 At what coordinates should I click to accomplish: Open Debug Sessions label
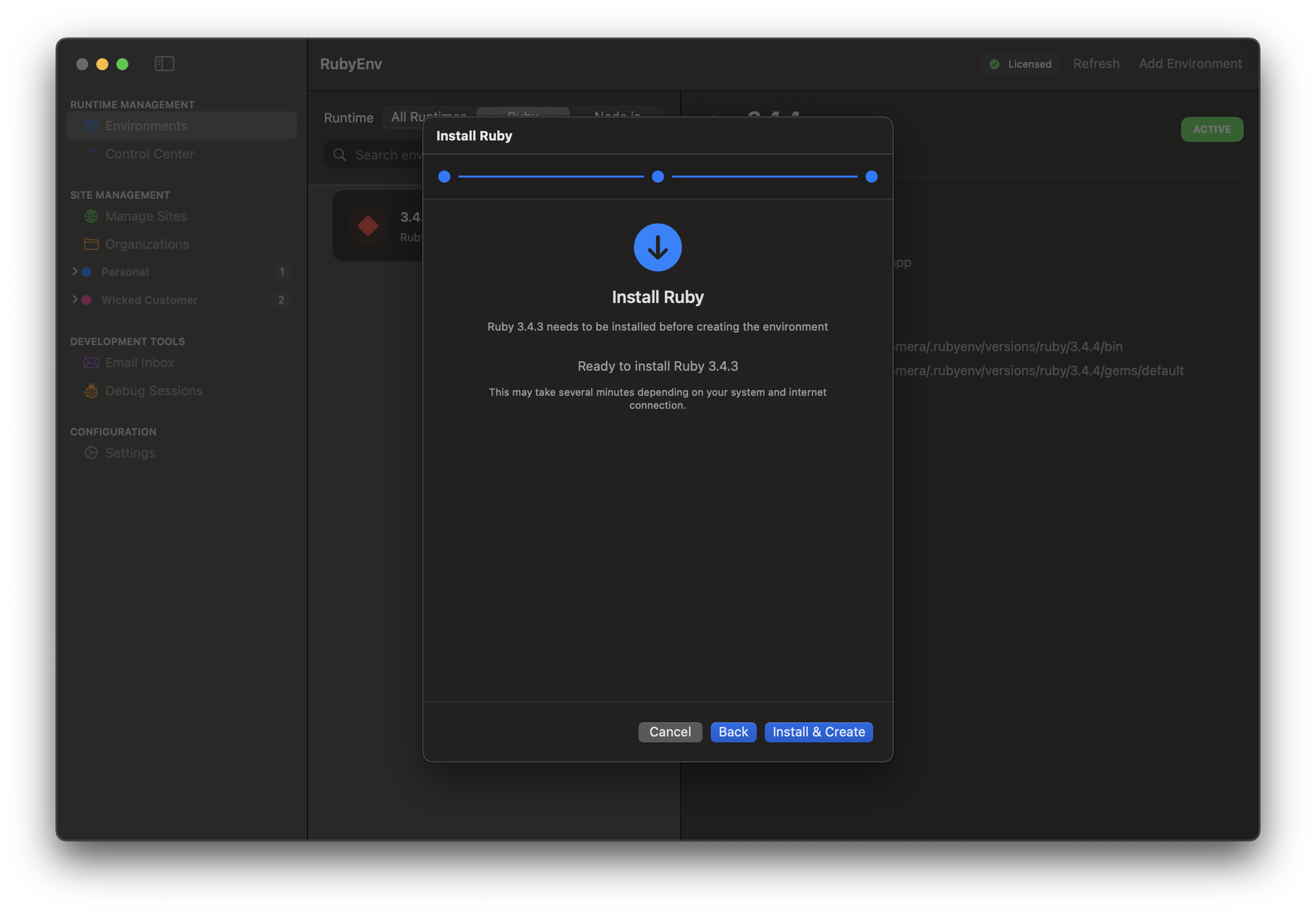(x=154, y=391)
